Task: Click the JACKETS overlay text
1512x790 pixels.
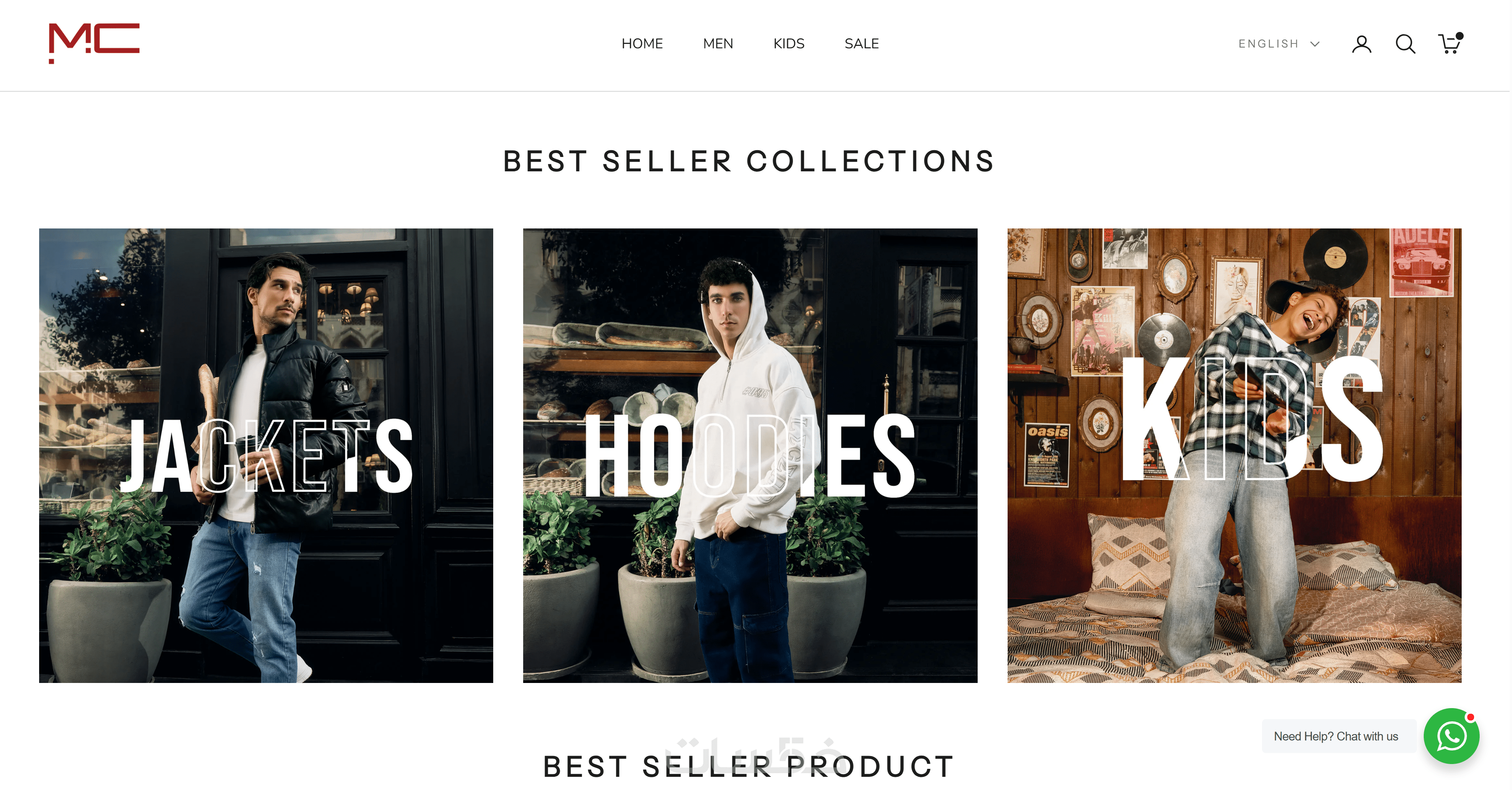Action: click(267, 456)
